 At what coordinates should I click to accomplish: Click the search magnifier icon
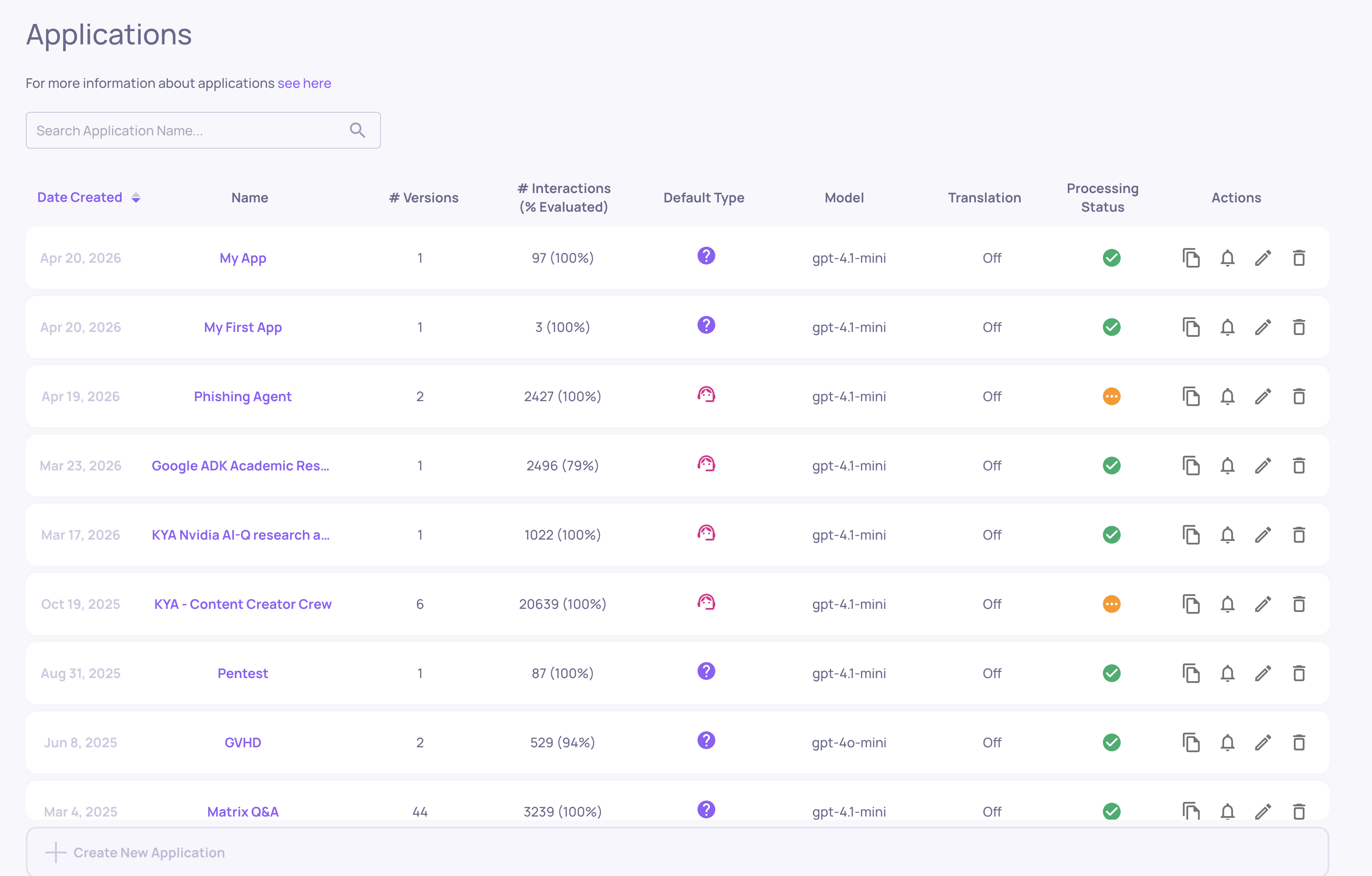click(357, 130)
